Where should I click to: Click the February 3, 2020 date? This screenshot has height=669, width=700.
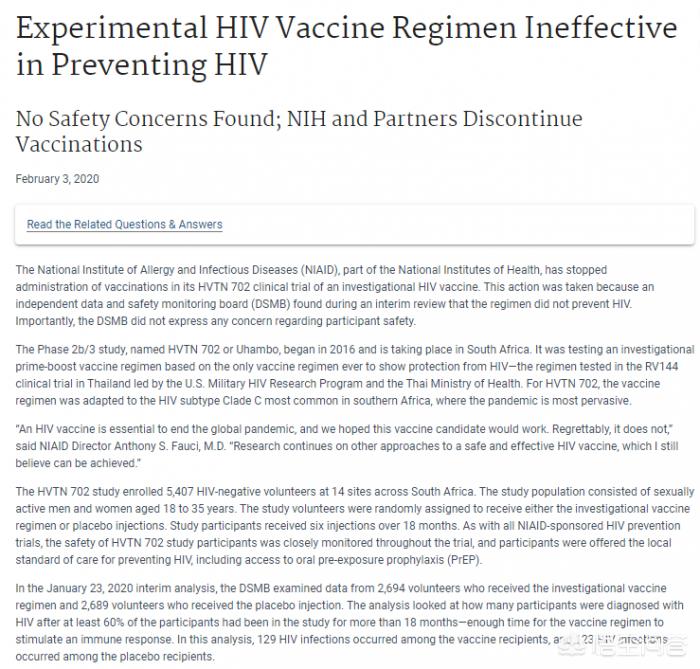pyautogui.click(x=57, y=179)
